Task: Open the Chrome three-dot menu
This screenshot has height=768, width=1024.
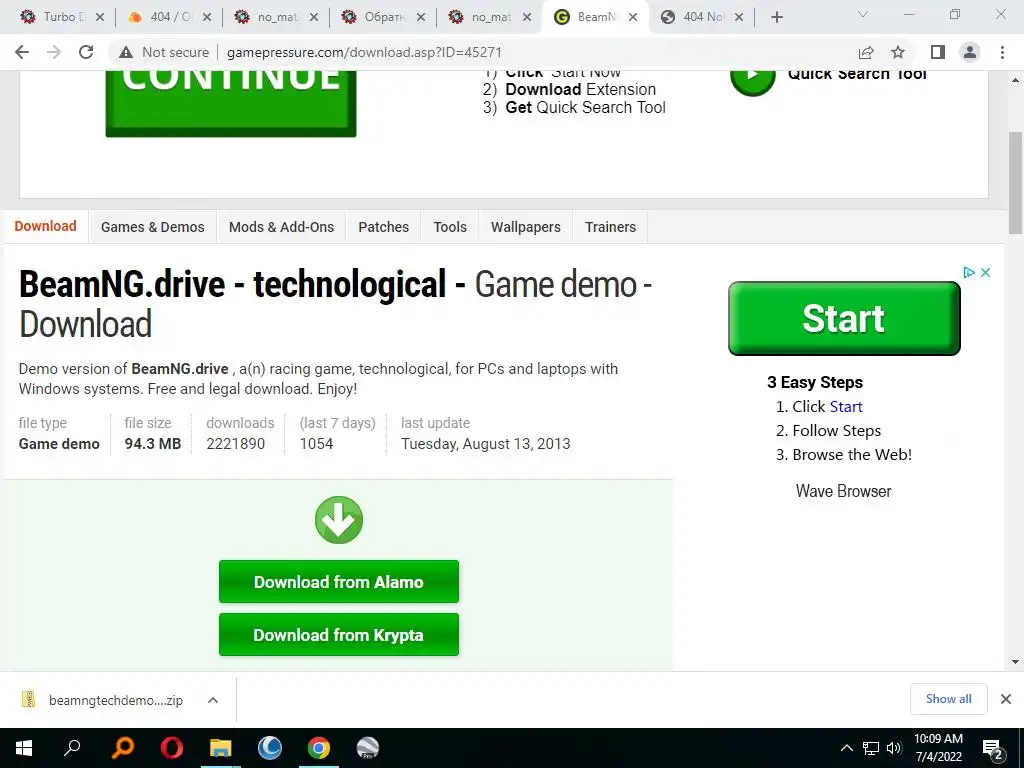Action: click(1002, 52)
